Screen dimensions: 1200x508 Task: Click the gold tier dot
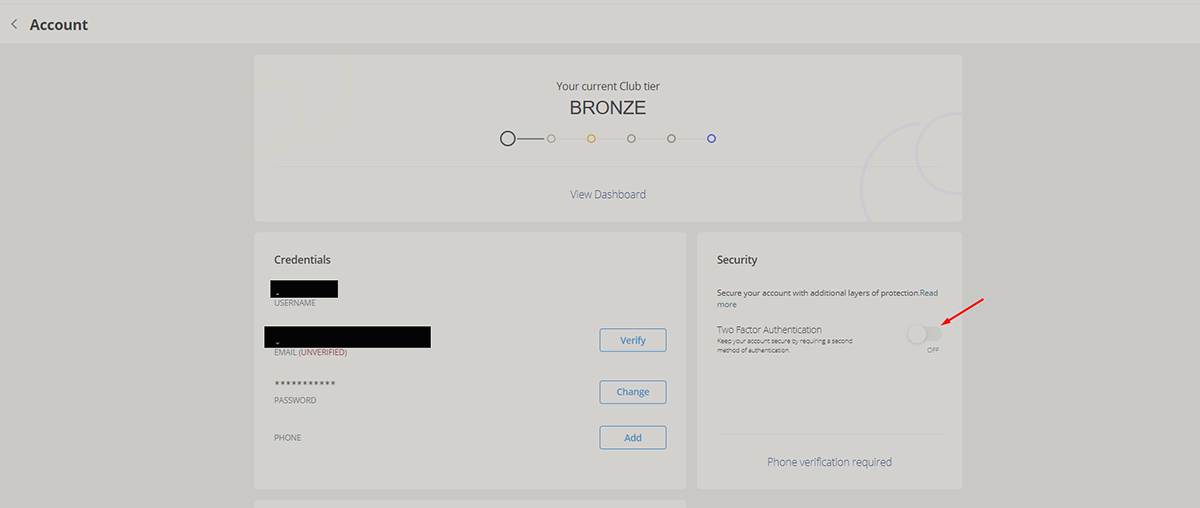click(591, 138)
